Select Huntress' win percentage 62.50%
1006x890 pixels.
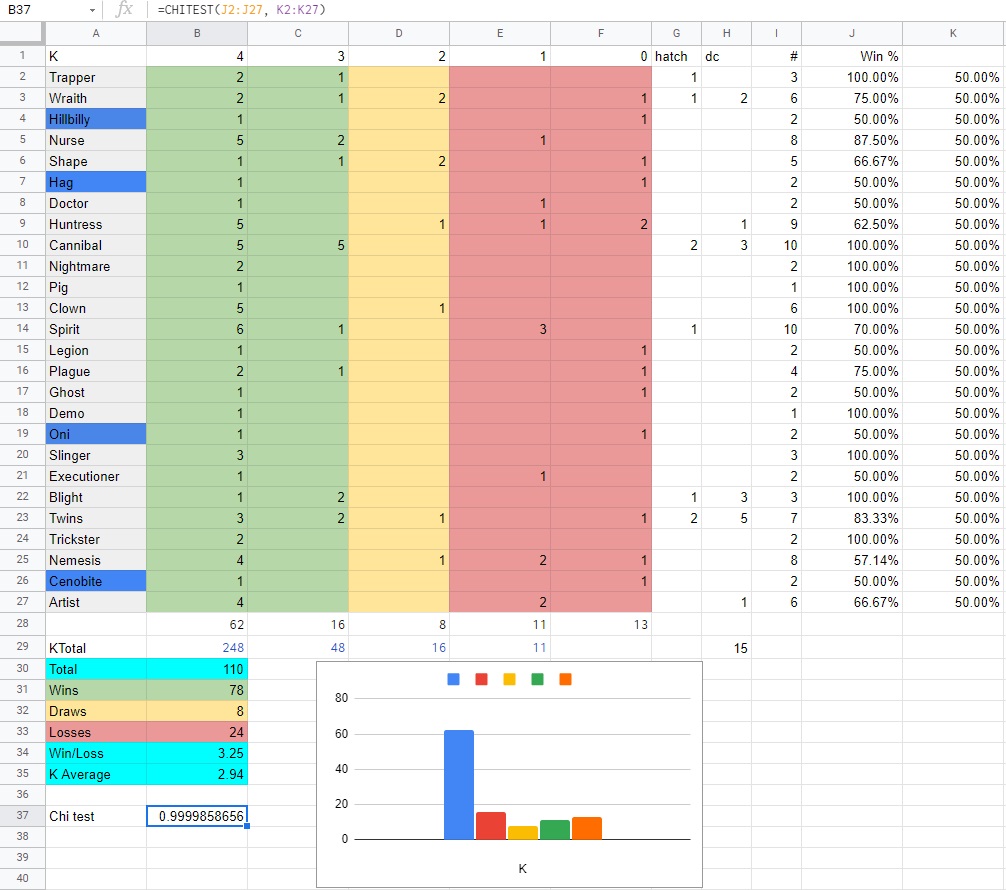[851, 224]
